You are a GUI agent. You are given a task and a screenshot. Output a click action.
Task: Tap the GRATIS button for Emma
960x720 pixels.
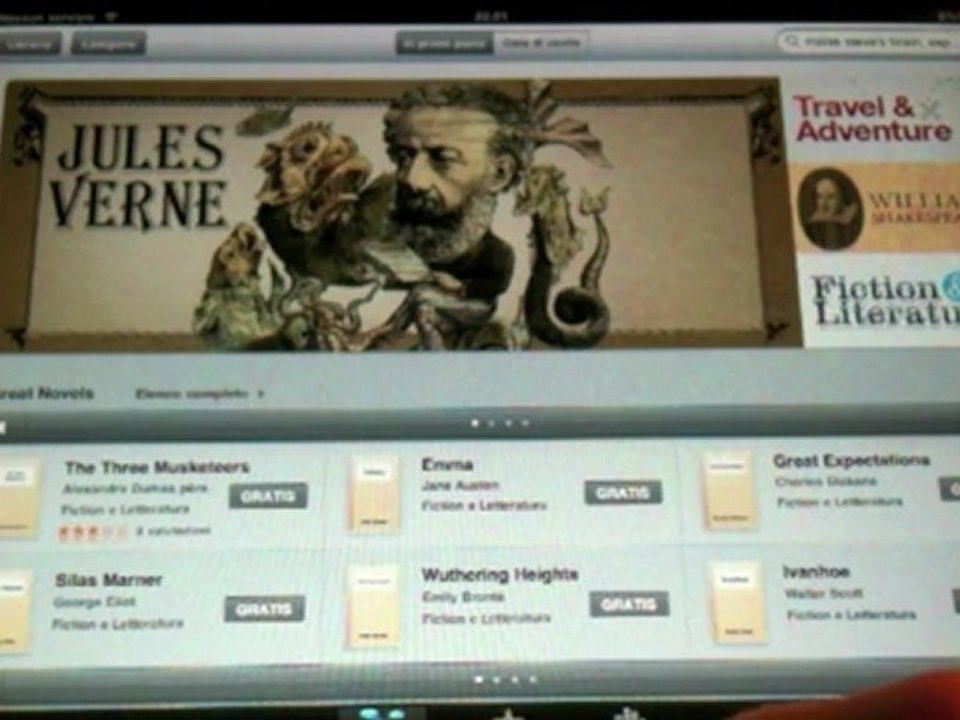pyautogui.click(x=623, y=492)
